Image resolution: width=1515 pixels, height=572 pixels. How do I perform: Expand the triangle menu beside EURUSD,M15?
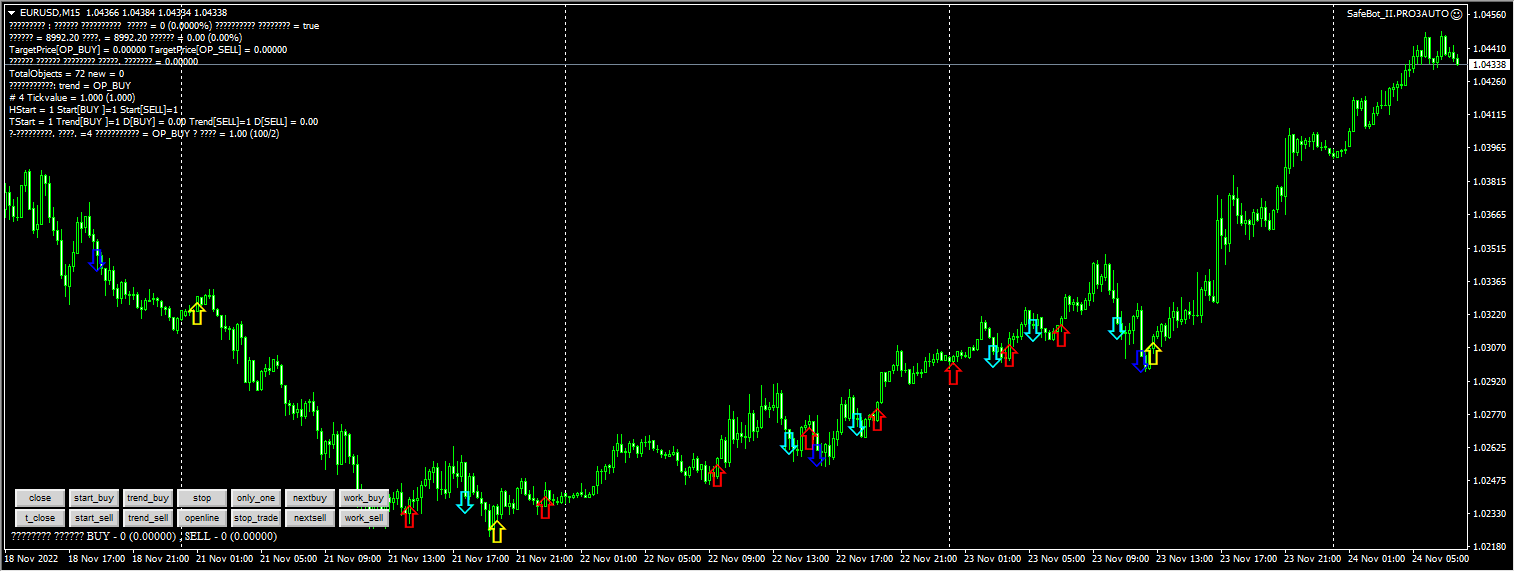coord(11,12)
